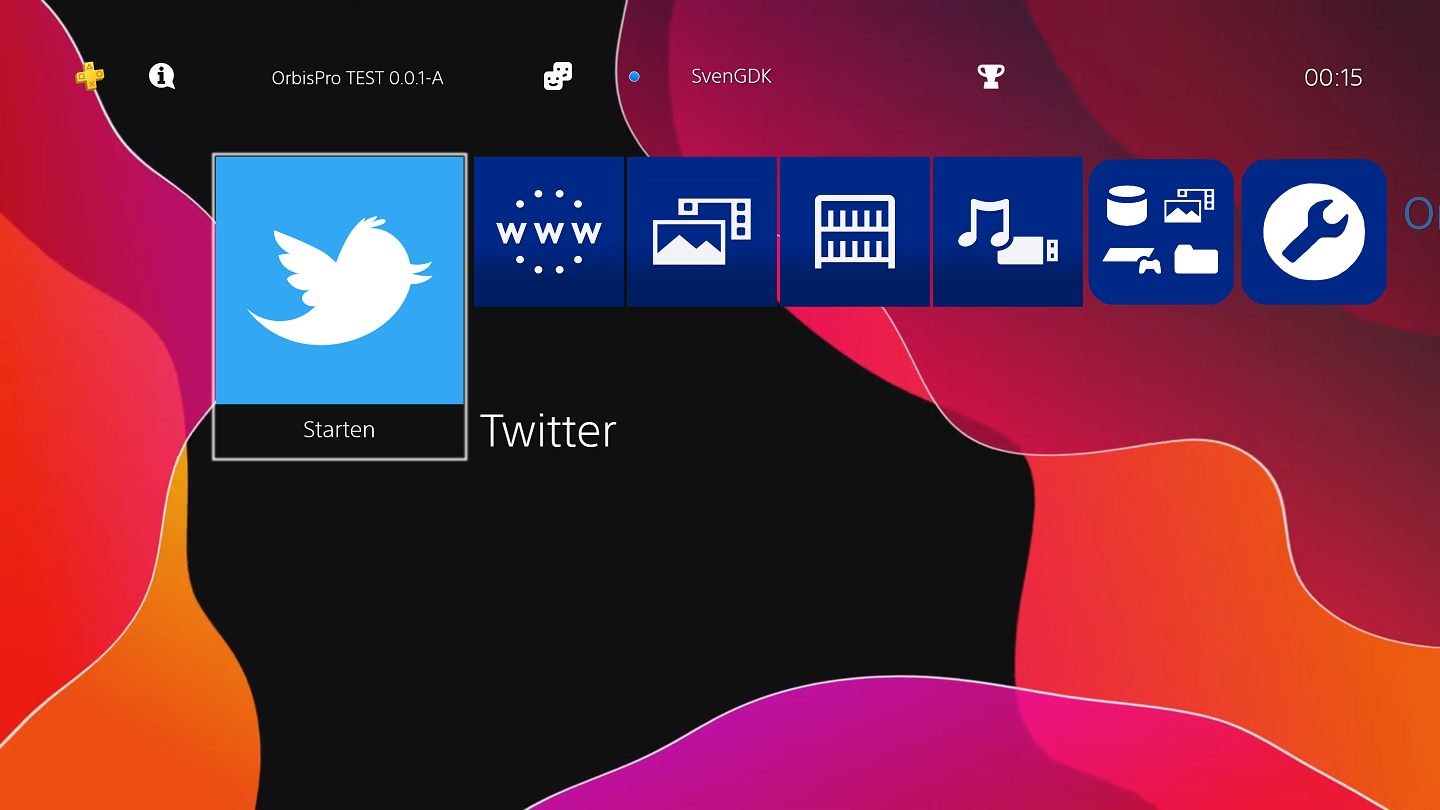Open the capture gallery picture tile

(702, 232)
